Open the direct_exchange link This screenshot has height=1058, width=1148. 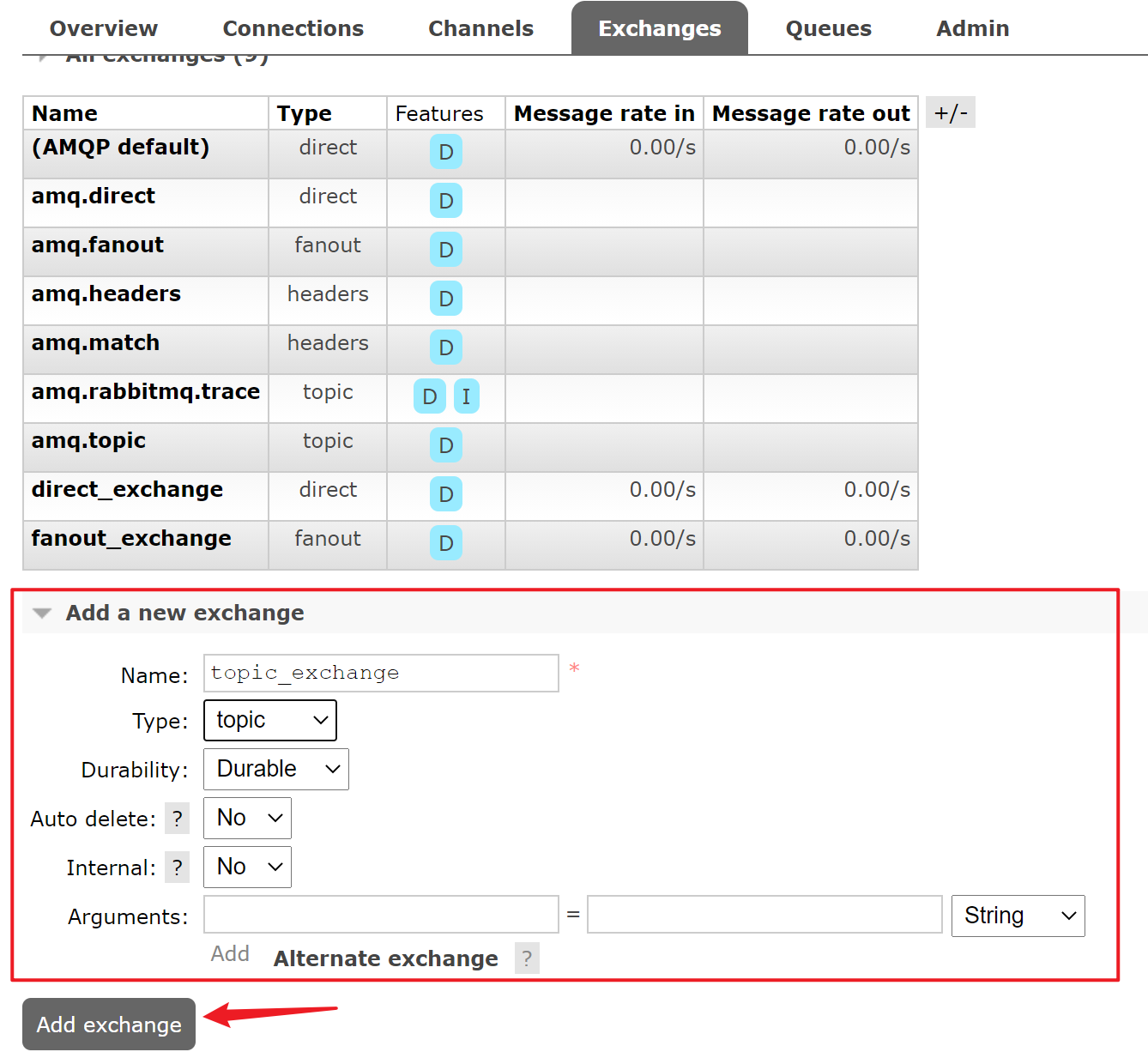(x=127, y=489)
